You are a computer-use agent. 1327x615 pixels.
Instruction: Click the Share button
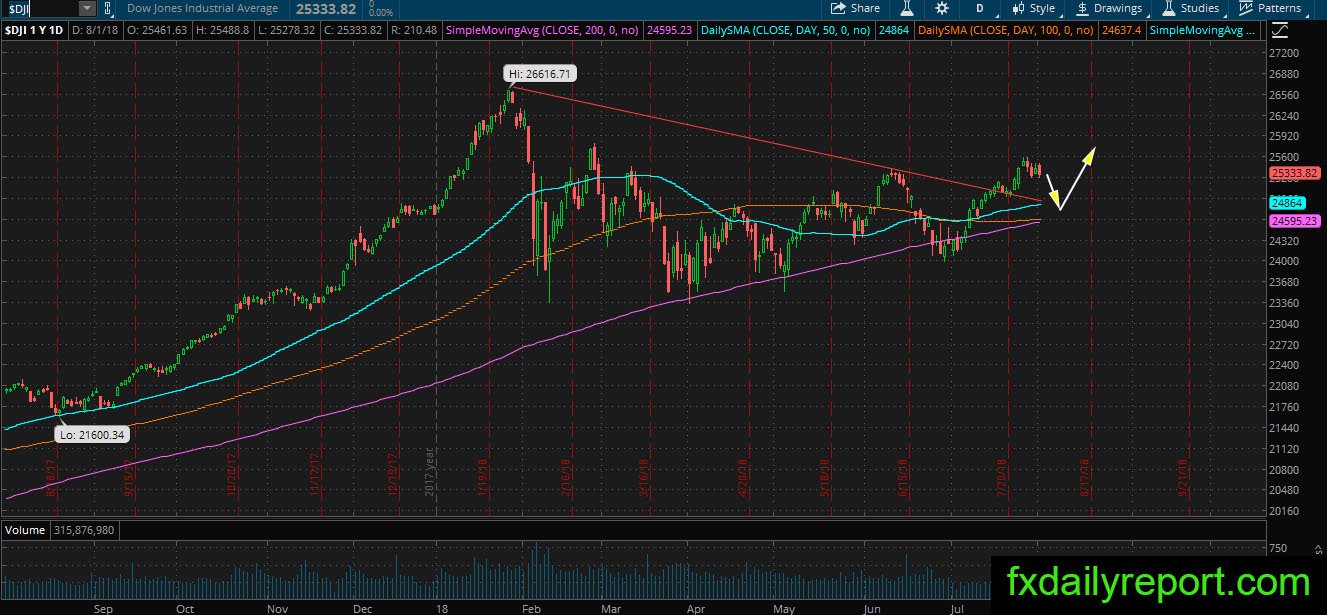coord(856,8)
